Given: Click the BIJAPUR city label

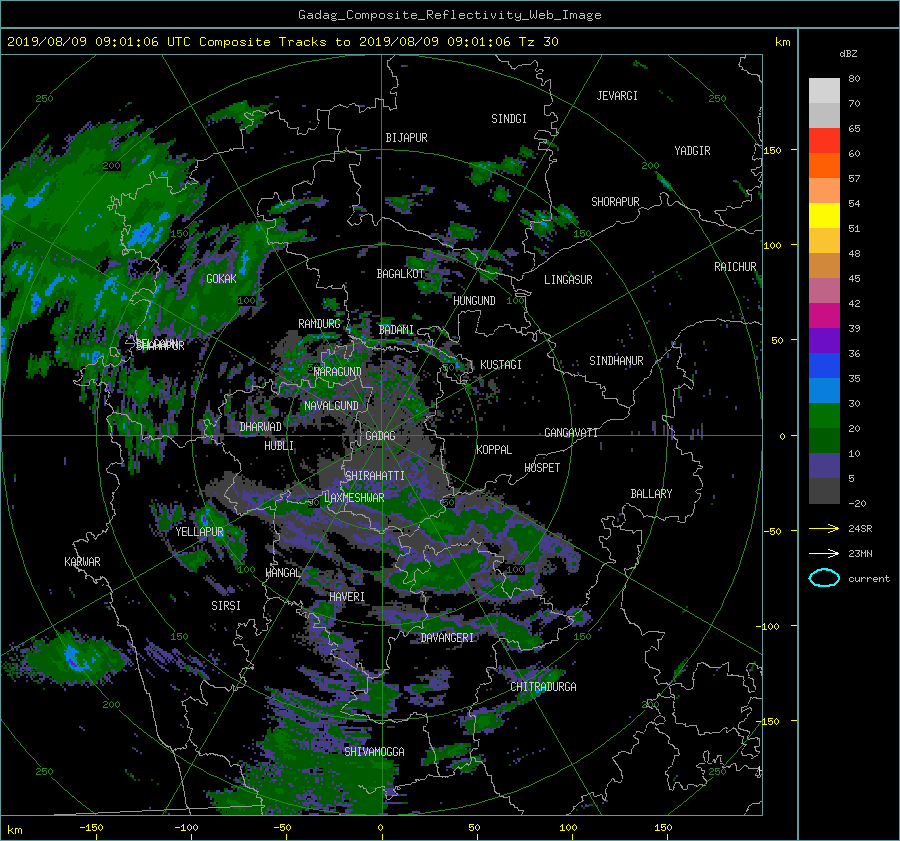Looking at the screenshot, I should (x=406, y=138).
